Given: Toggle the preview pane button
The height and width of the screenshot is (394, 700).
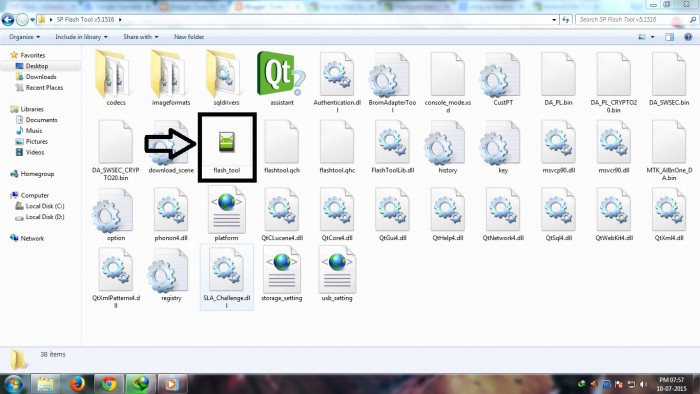Looking at the screenshot, I should 669,37.
